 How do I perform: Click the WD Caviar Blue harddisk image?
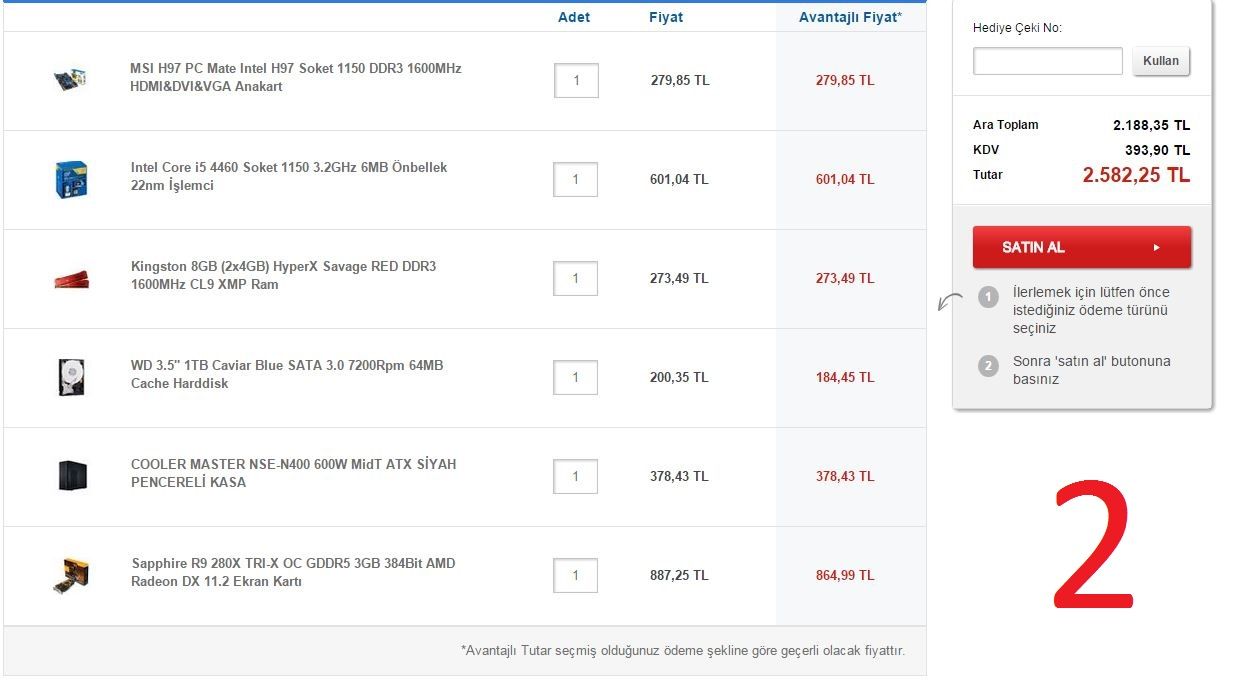(71, 377)
